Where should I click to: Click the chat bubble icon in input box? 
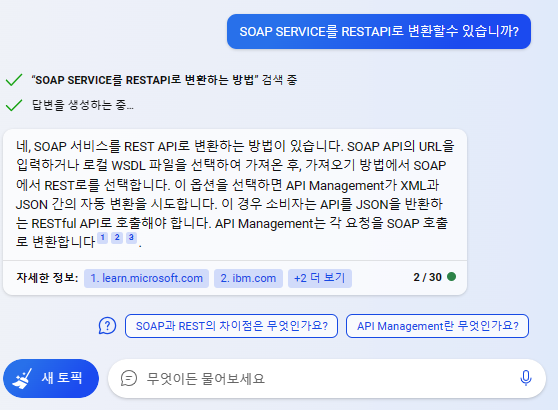coord(128,378)
